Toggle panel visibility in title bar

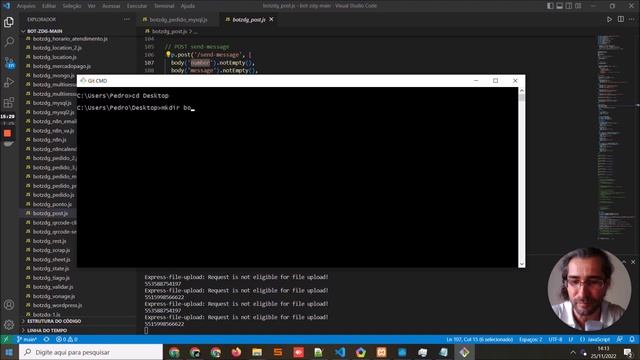coord(560,6)
